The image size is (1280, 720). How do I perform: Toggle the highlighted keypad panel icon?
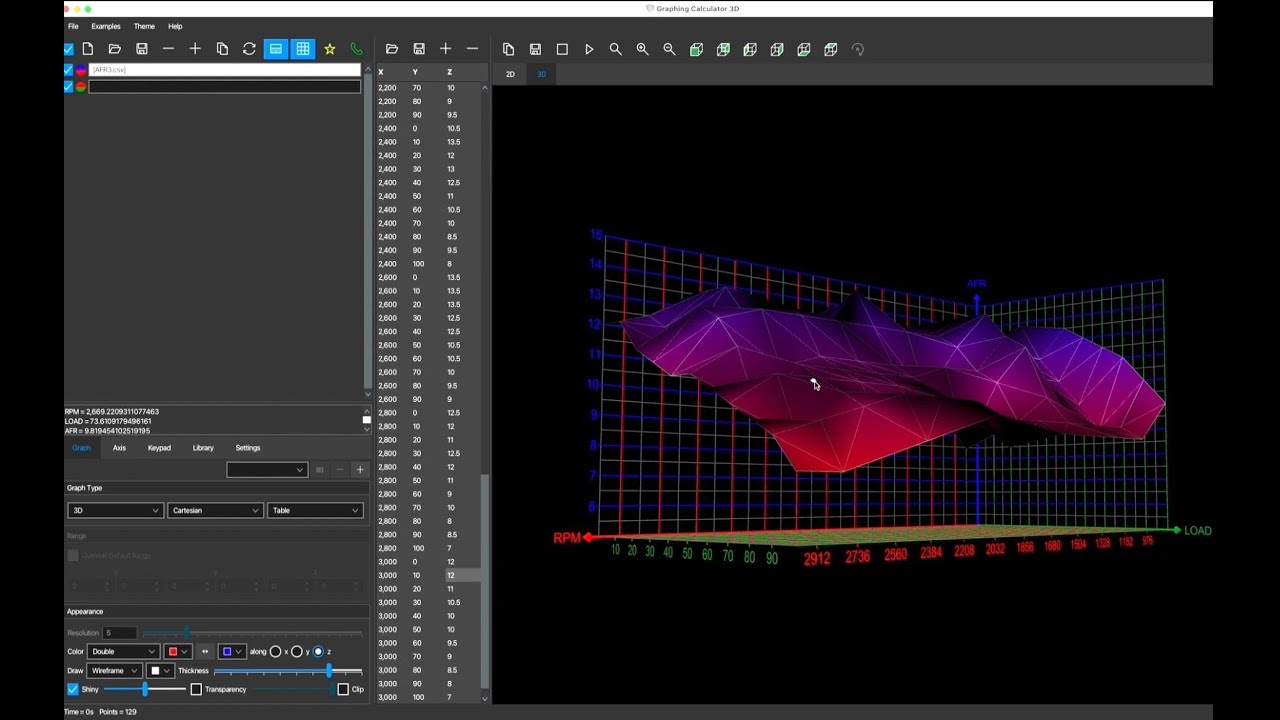pyautogui.click(x=275, y=49)
